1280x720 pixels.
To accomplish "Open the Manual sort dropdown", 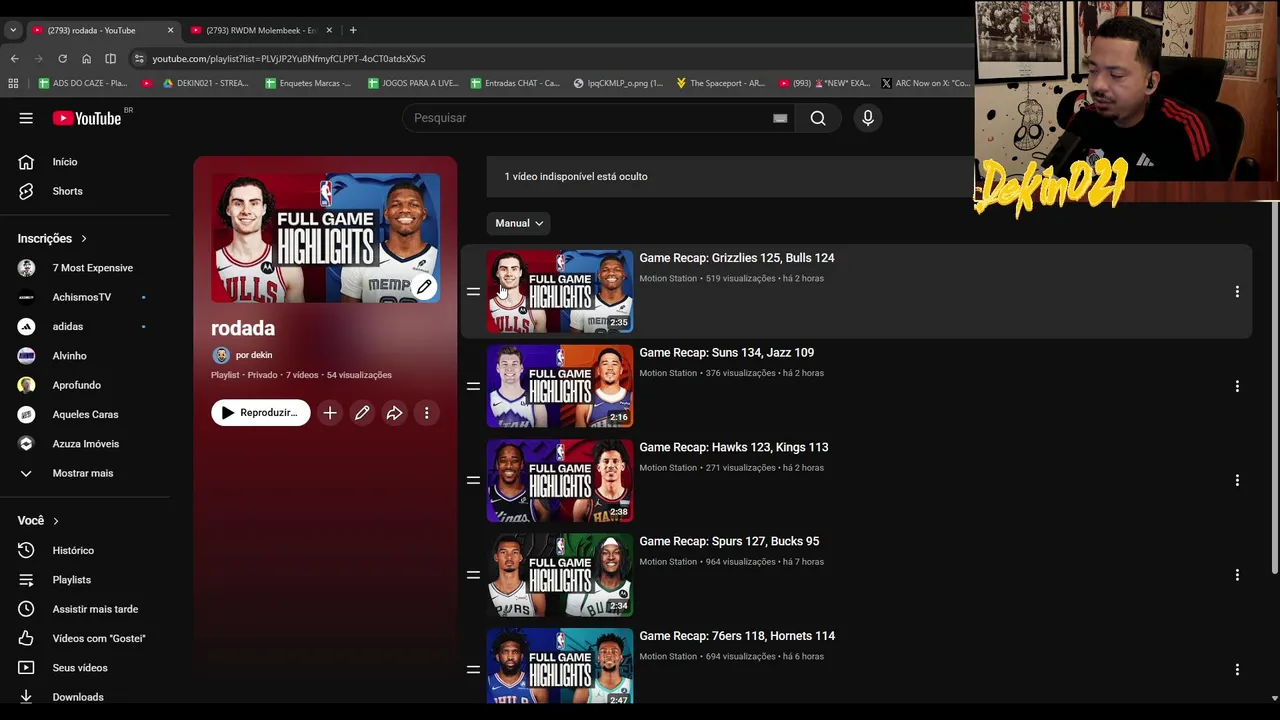I will [x=519, y=223].
